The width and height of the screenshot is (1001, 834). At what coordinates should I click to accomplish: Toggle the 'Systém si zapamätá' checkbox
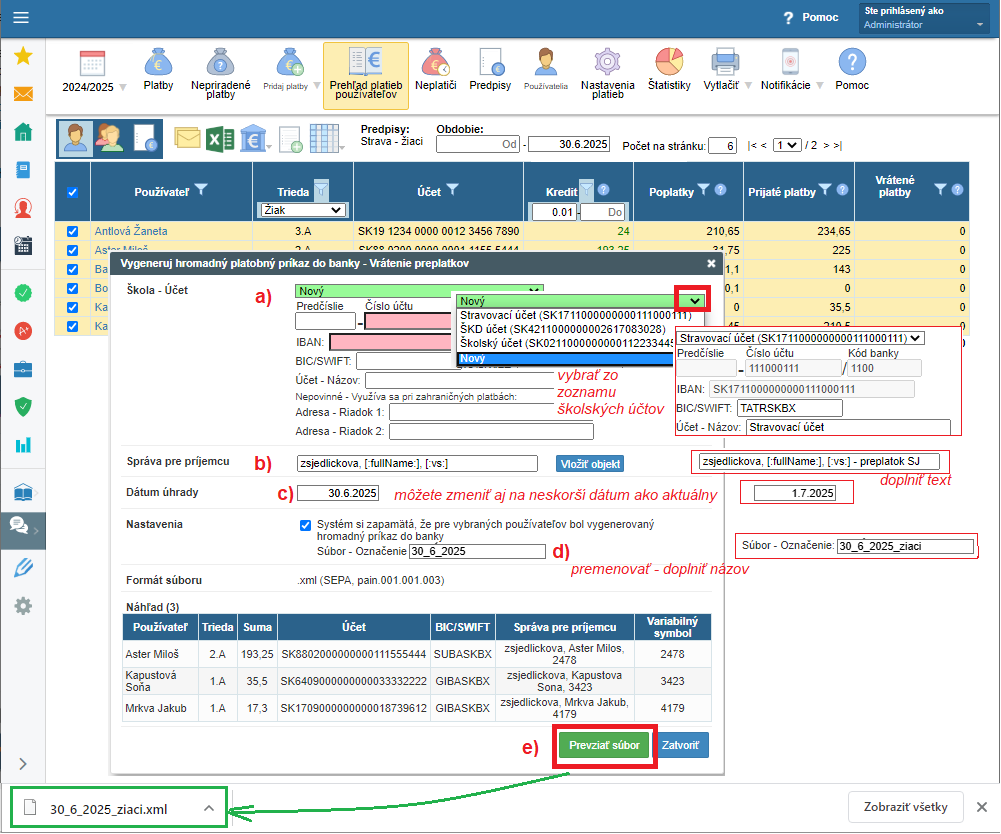pos(306,524)
